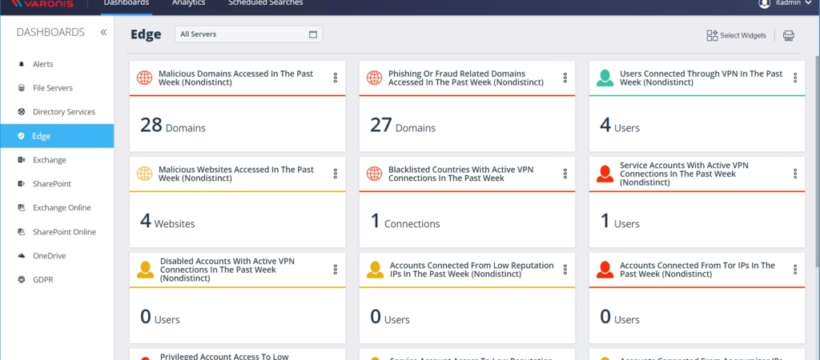Viewport: 820px width, 360px height.
Task: Open the SharePoint Online dashboard
Action: [x=64, y=232]
